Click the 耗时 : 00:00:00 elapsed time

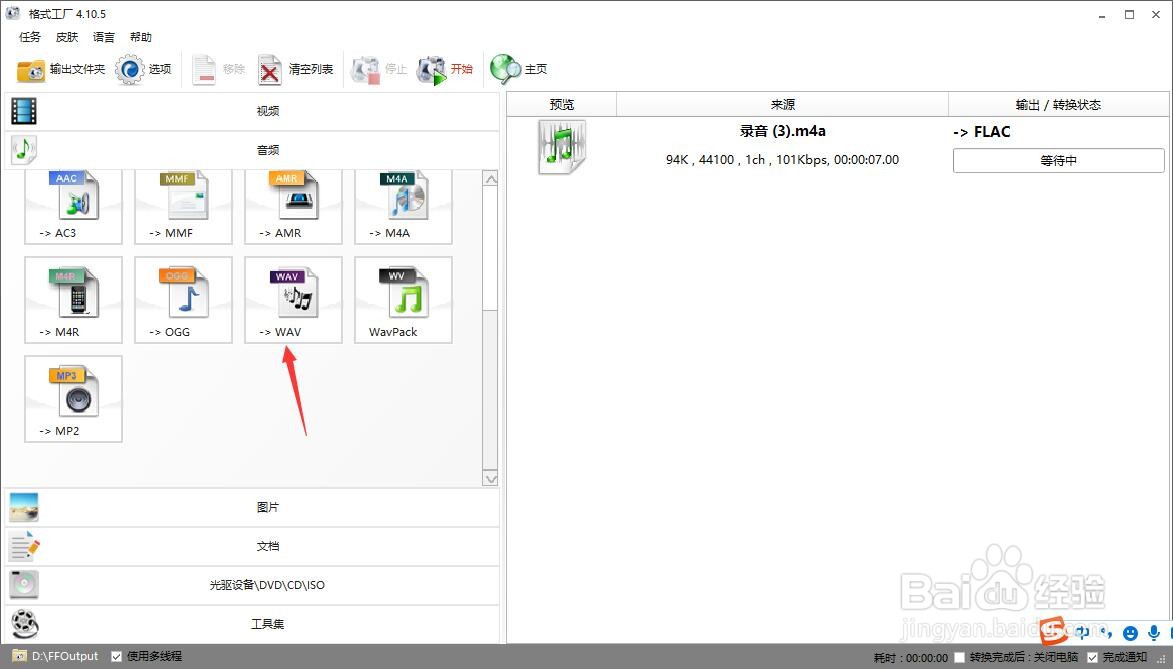pyautogui.click(x=910, y=658)
